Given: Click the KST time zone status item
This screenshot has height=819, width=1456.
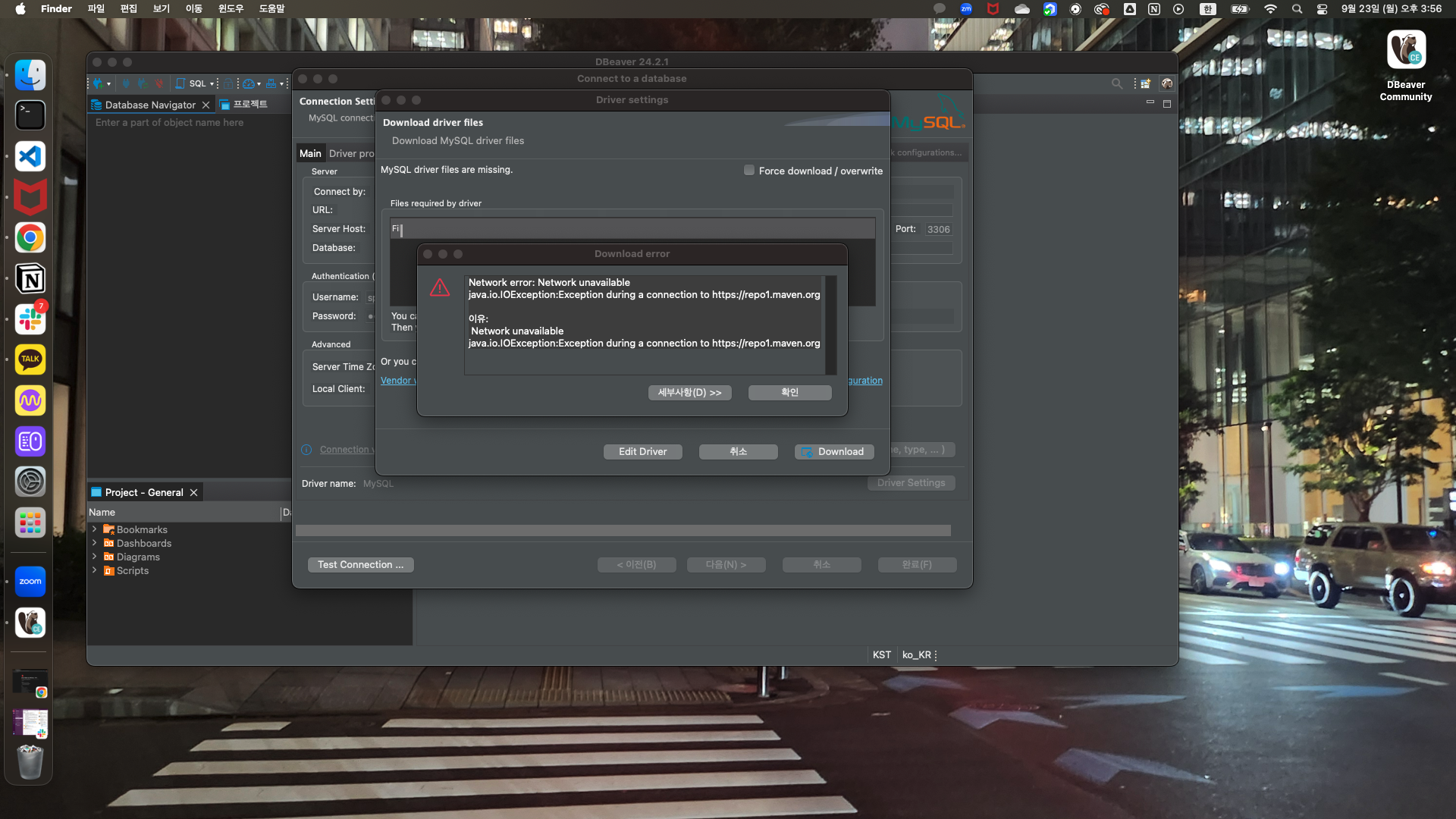Looking at the screenshot, I should [x=882, y=654].
